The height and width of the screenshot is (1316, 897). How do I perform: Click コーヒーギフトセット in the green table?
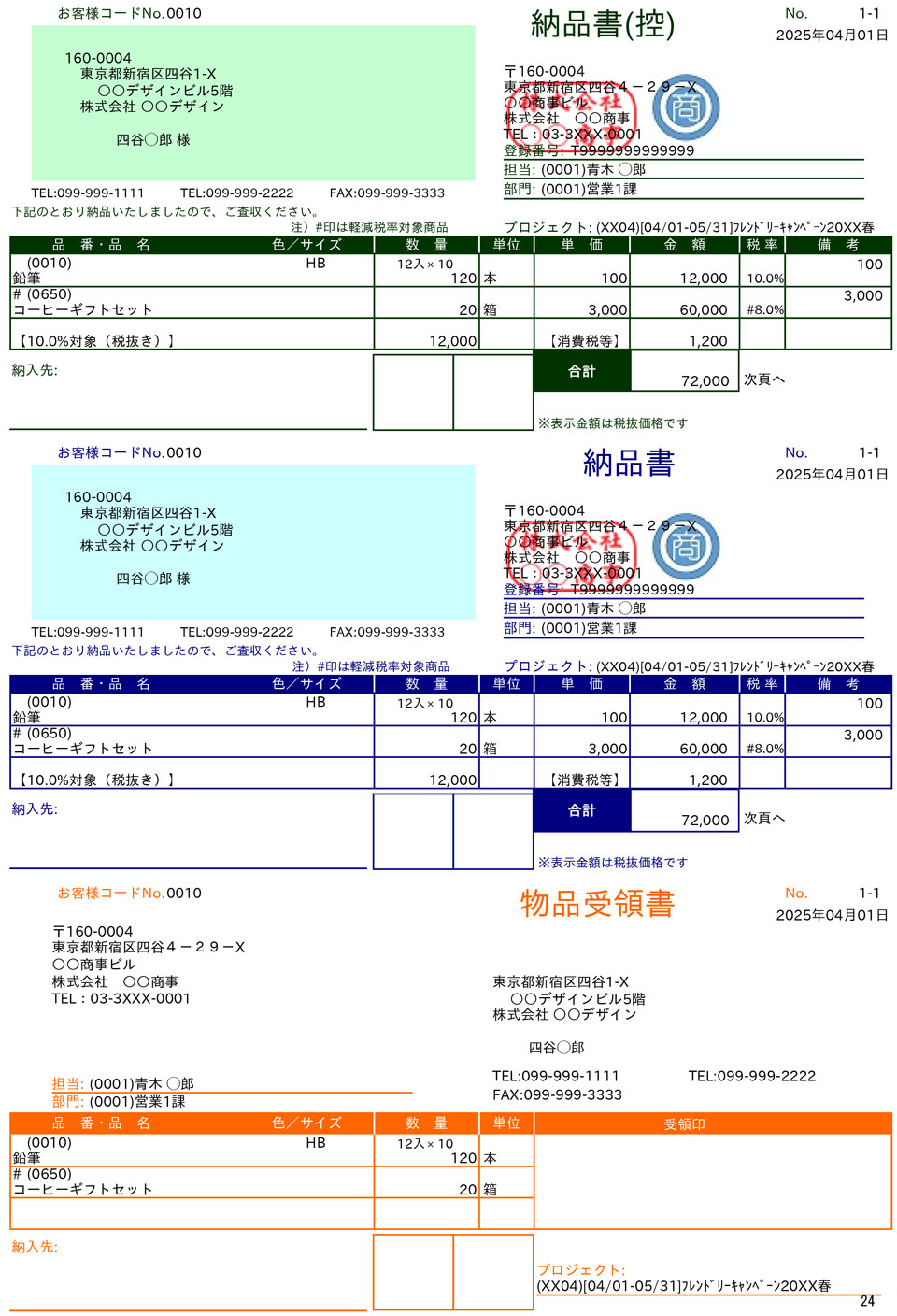(82, 309)
